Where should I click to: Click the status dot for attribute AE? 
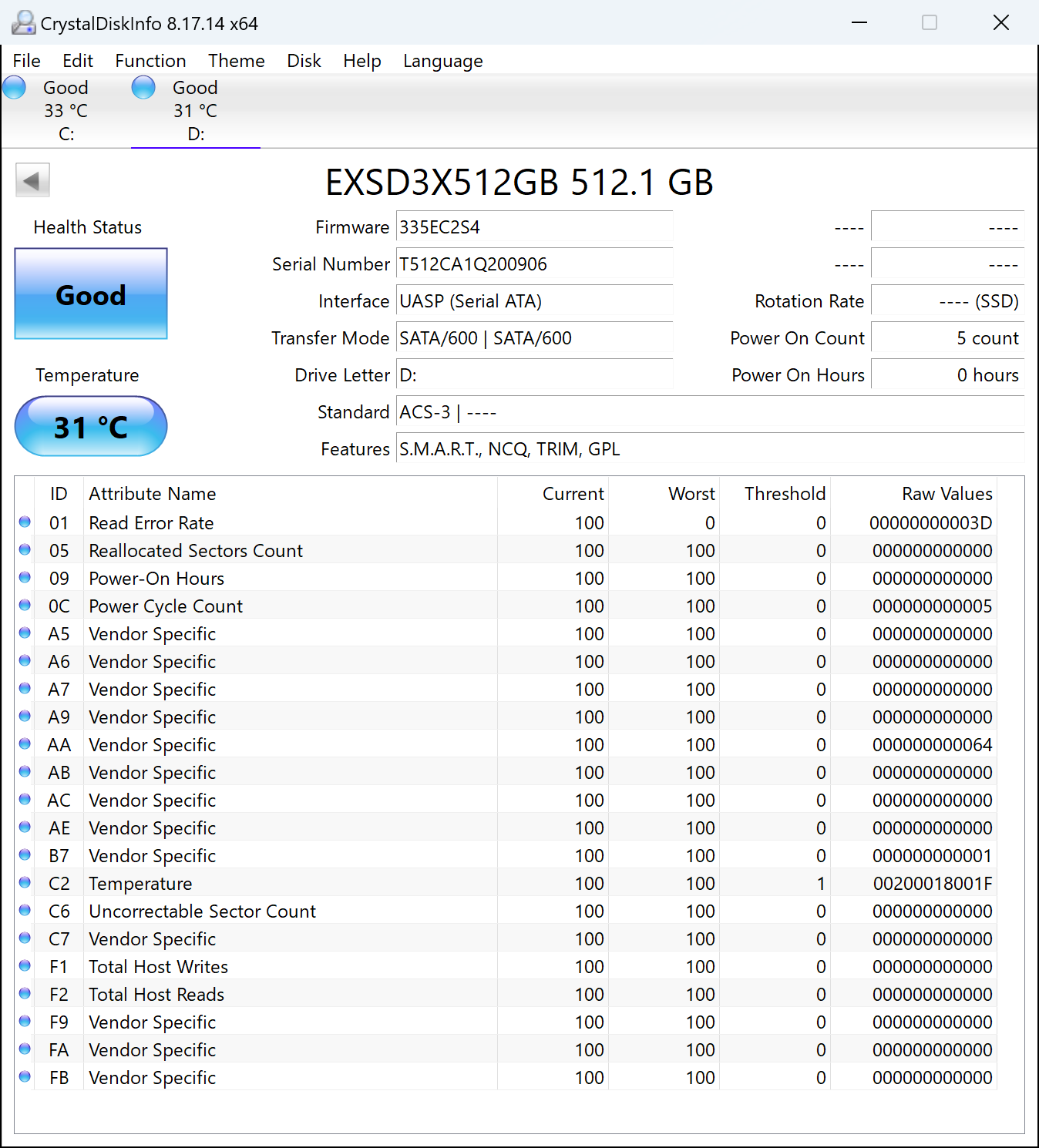25,827
